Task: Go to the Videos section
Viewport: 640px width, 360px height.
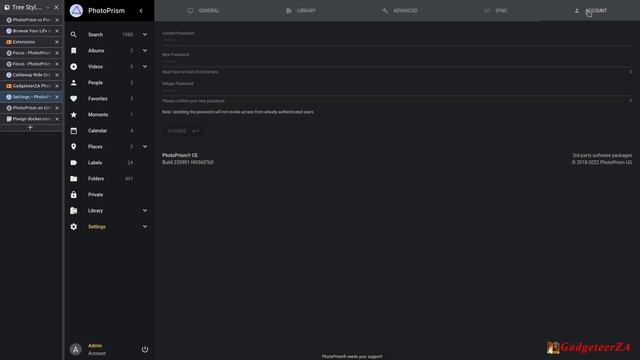Action: [95, 67]
